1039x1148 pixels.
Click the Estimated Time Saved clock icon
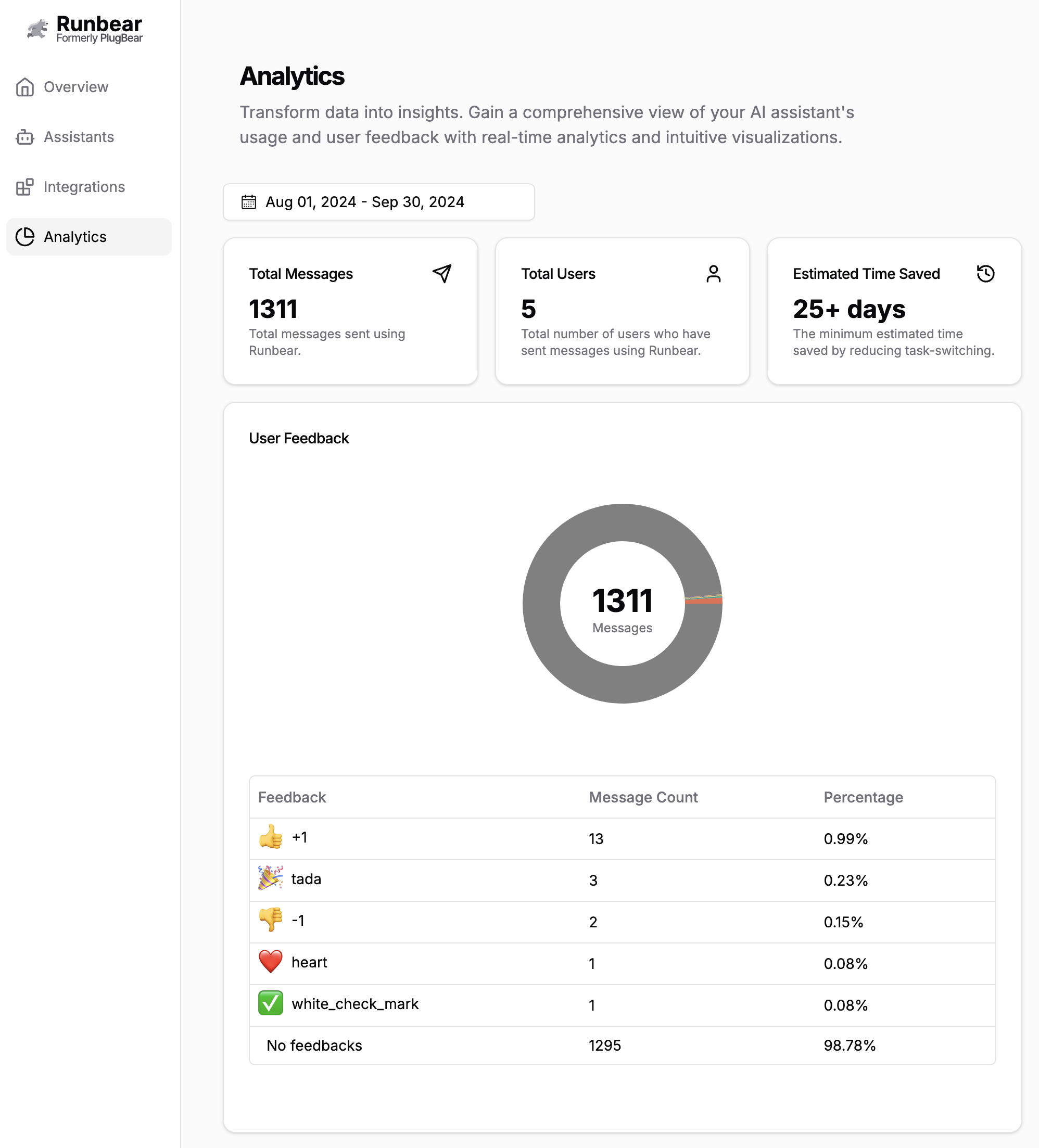(985, 273)
